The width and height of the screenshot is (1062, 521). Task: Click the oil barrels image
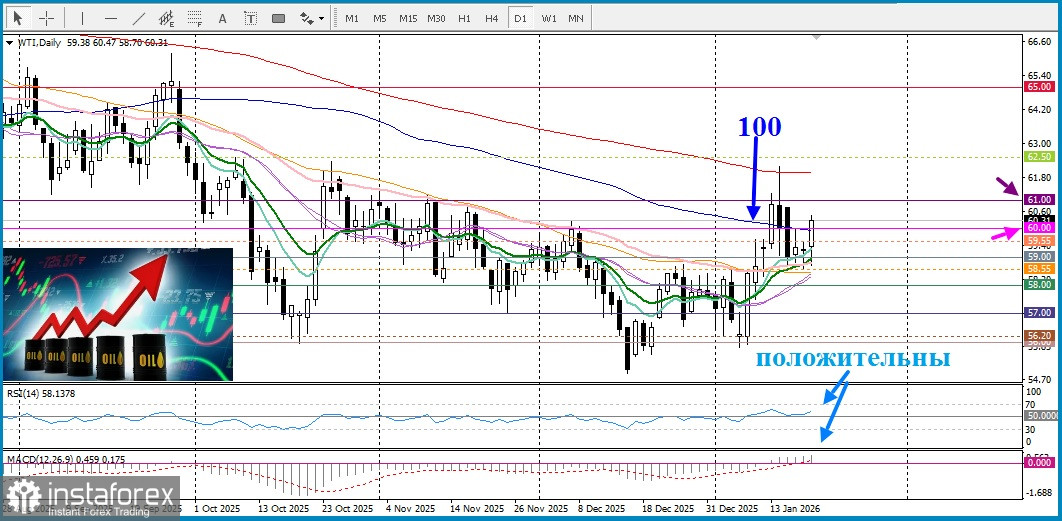tap(117, 314)
